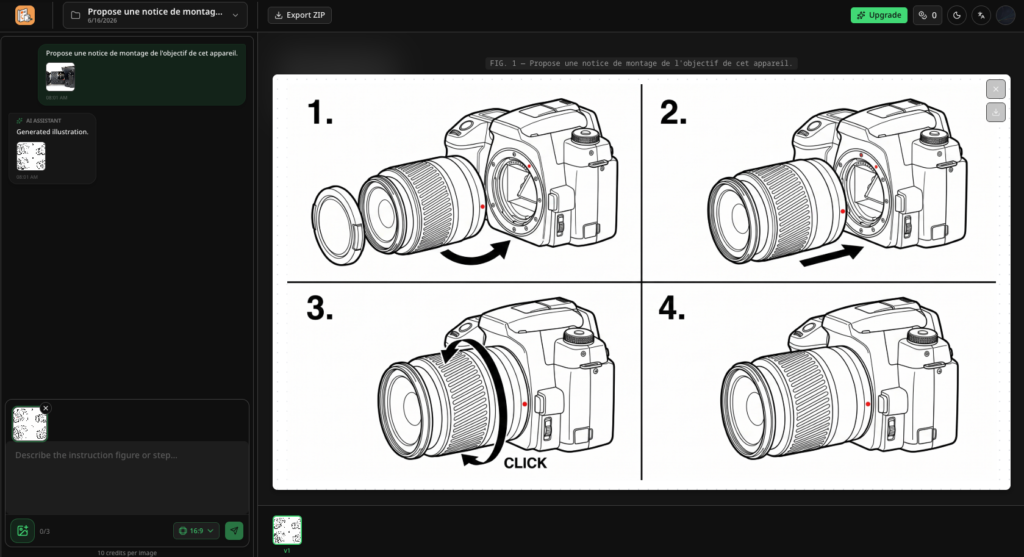Remove the attached image from the prompt
The height and width of the screenshot is (557, 1024).
[x=46, y=408]
